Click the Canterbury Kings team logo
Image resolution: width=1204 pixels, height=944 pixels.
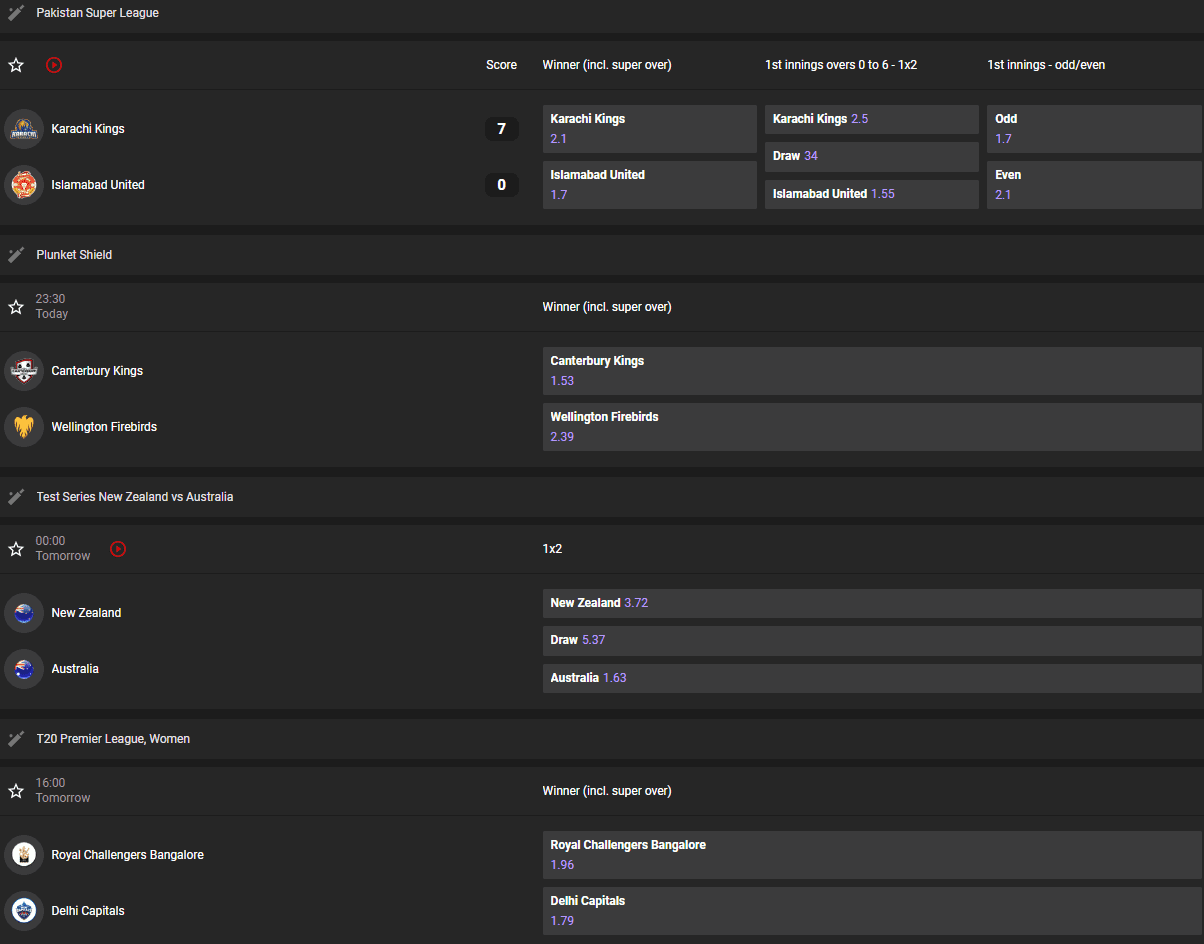point(24,371)
